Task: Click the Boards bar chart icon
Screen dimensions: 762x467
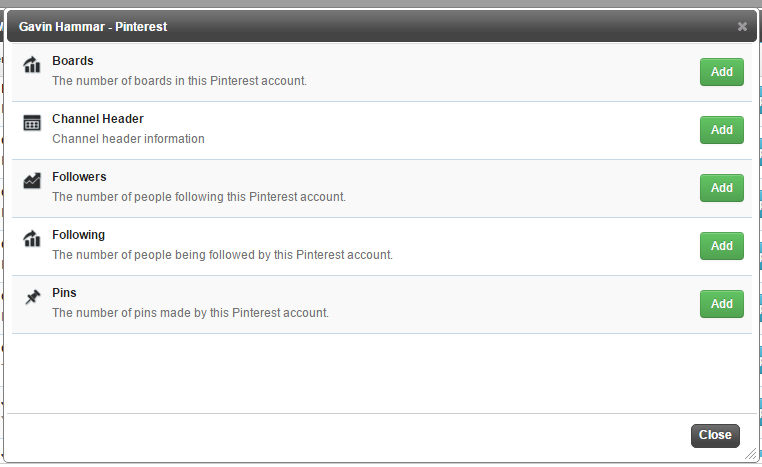Action: point(32,64)
